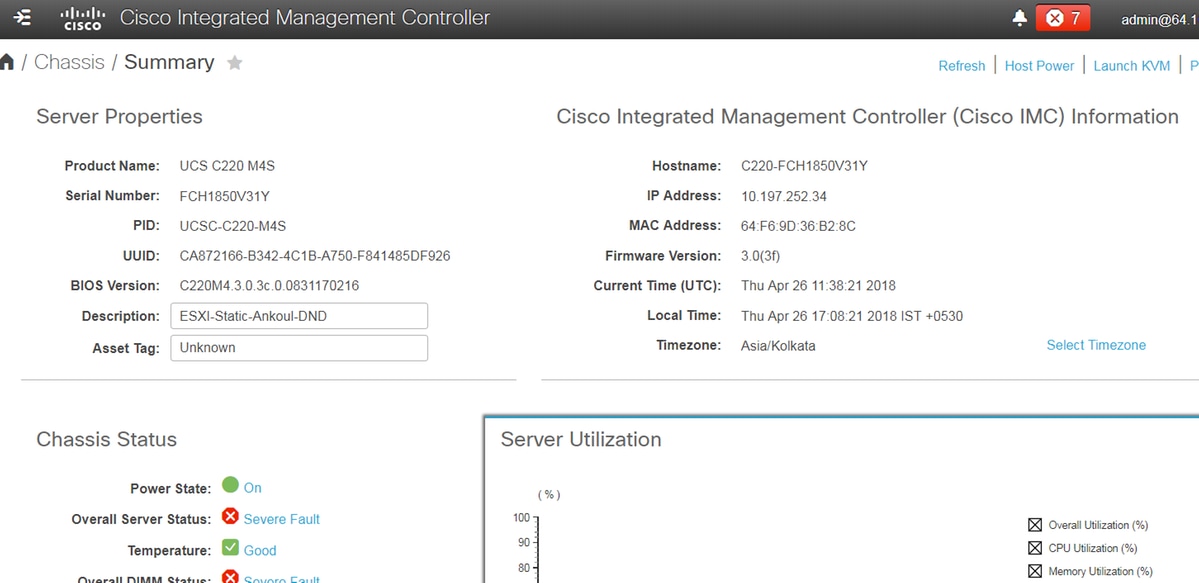Click the red fault count badge

[x=1063, y=18]
